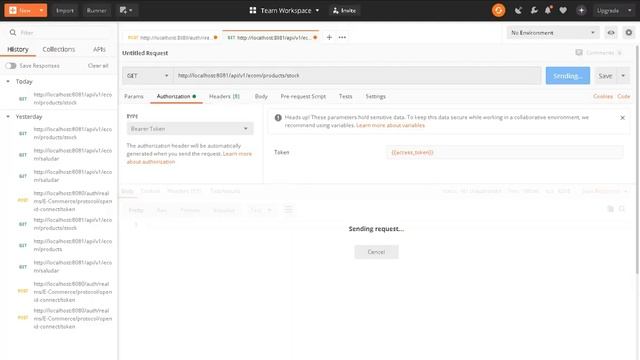640x360 pixels.
Task: Open the request Settings tab
Action: tap(376, 96)
